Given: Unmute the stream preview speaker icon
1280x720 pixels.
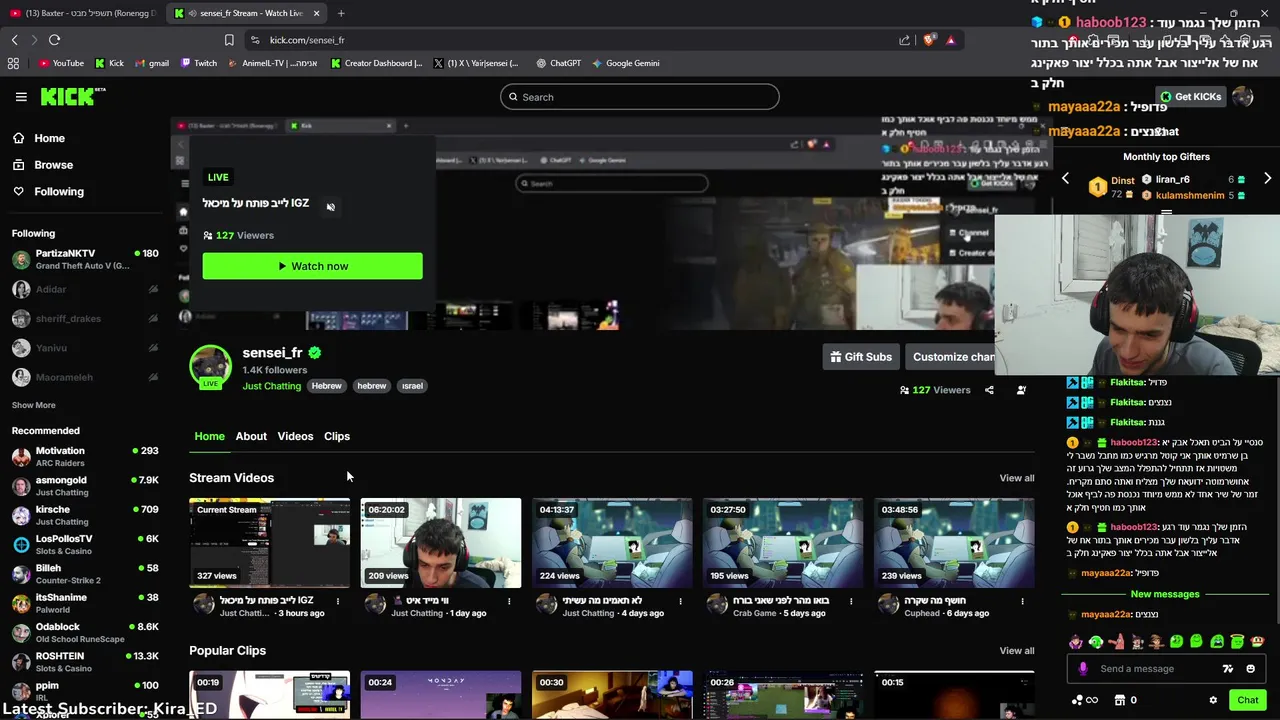Looking at the screenshot, I should [331, 207].
